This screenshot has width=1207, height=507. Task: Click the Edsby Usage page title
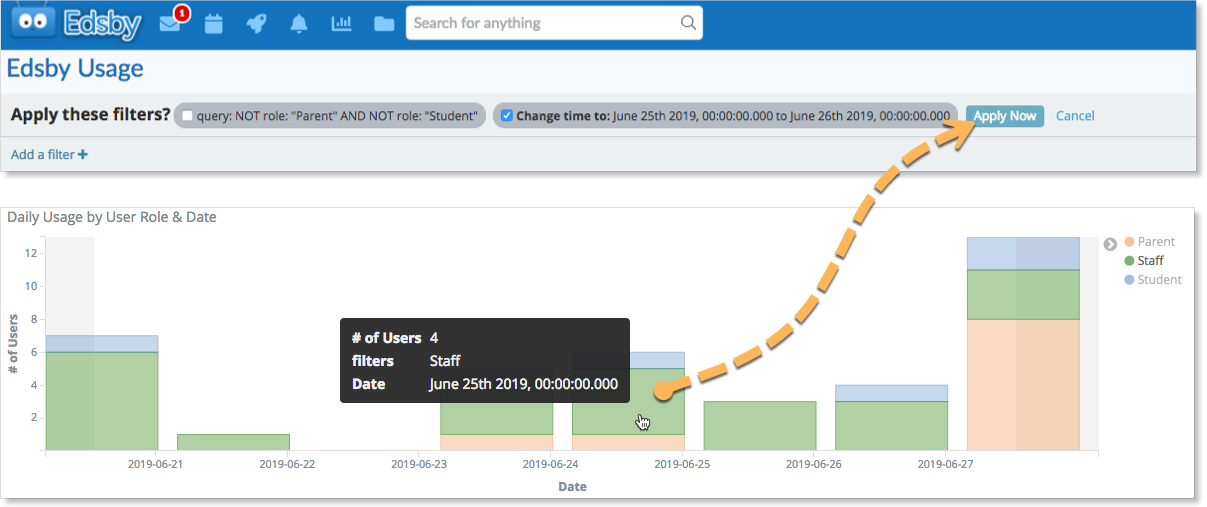(x=75, y=69)
